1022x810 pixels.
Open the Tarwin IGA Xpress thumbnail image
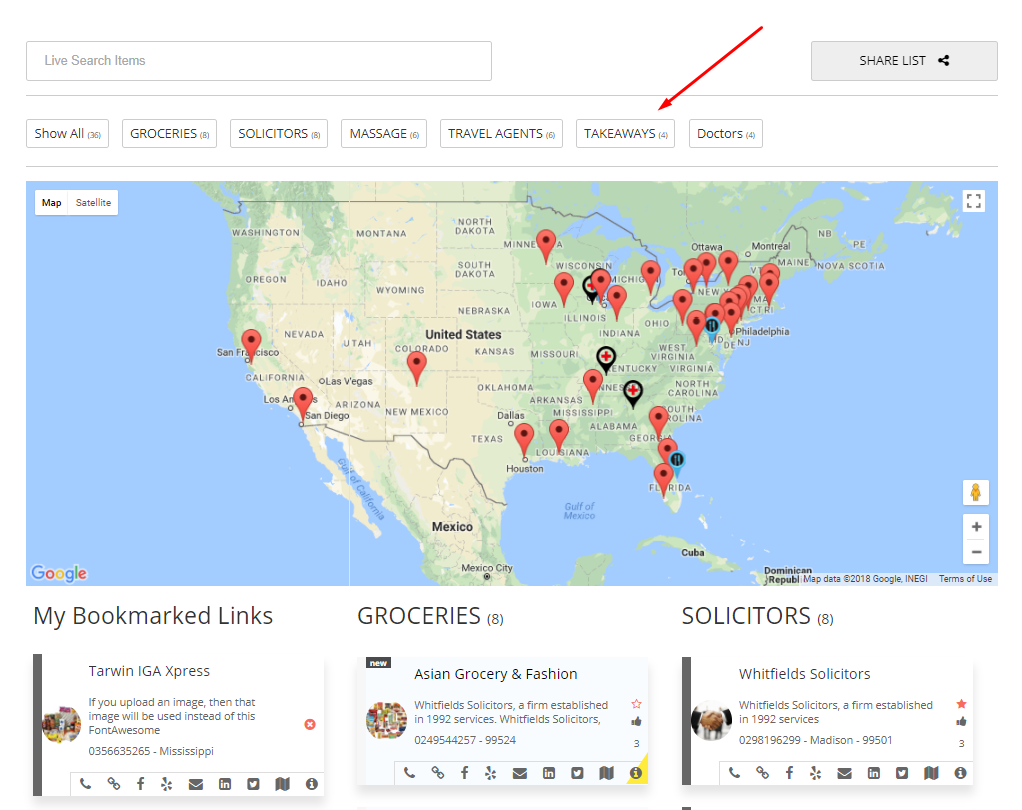tap(61, 725)
